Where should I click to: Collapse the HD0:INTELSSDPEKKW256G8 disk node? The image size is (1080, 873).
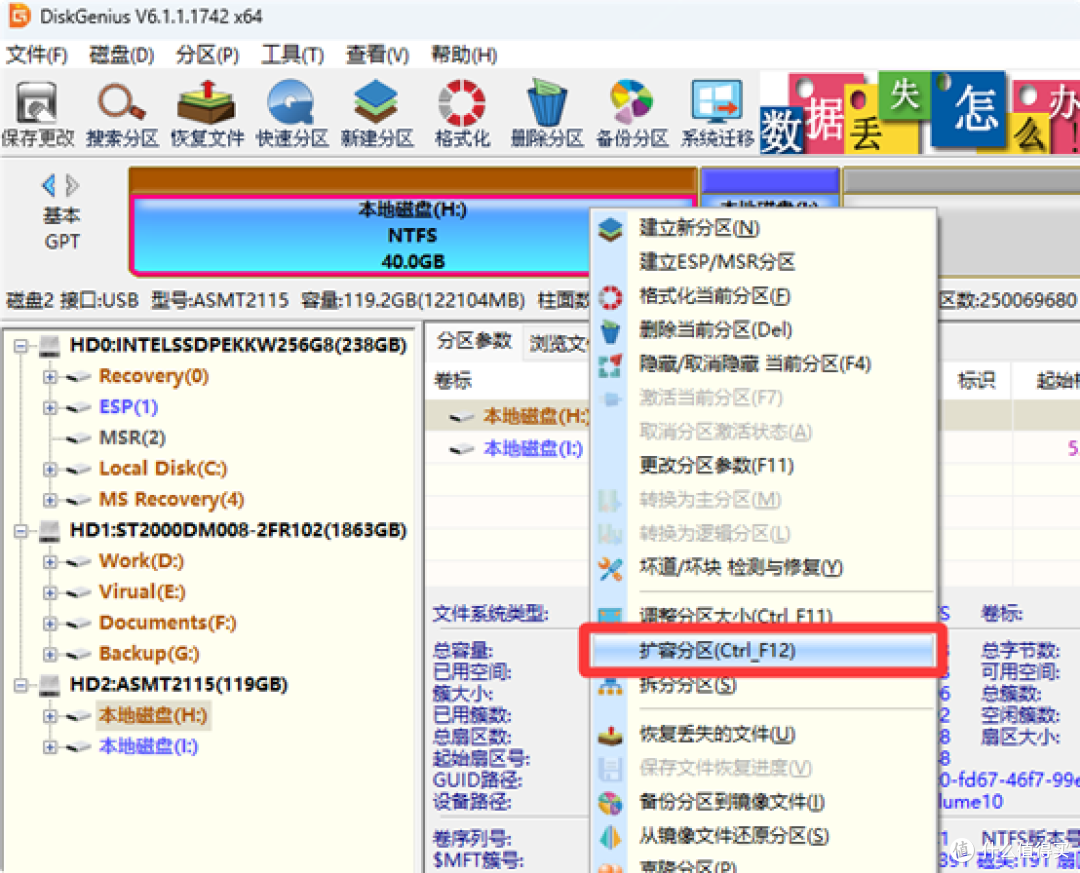21,345
